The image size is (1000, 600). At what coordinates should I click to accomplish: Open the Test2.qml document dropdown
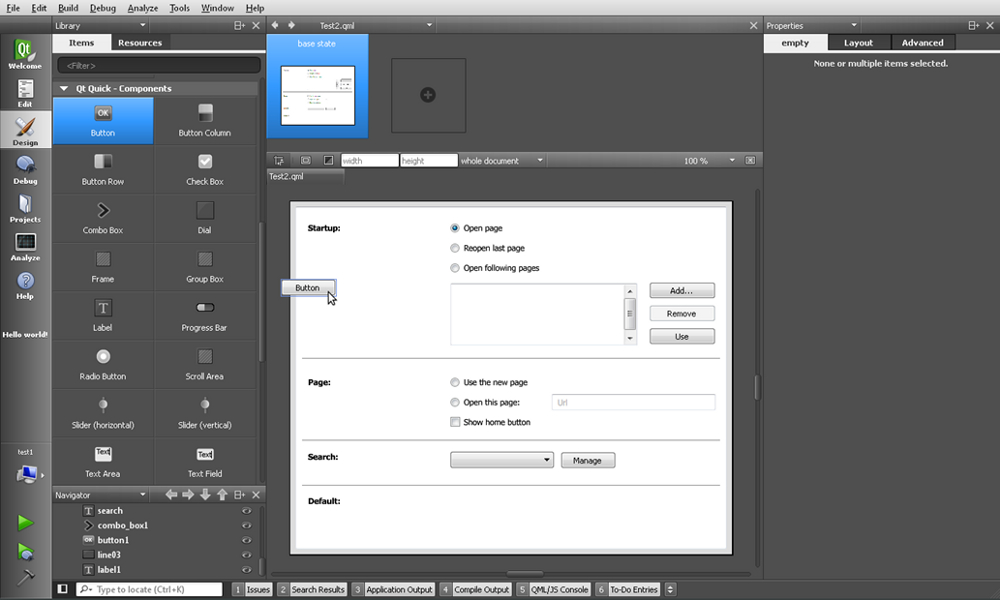click(429, 26)
